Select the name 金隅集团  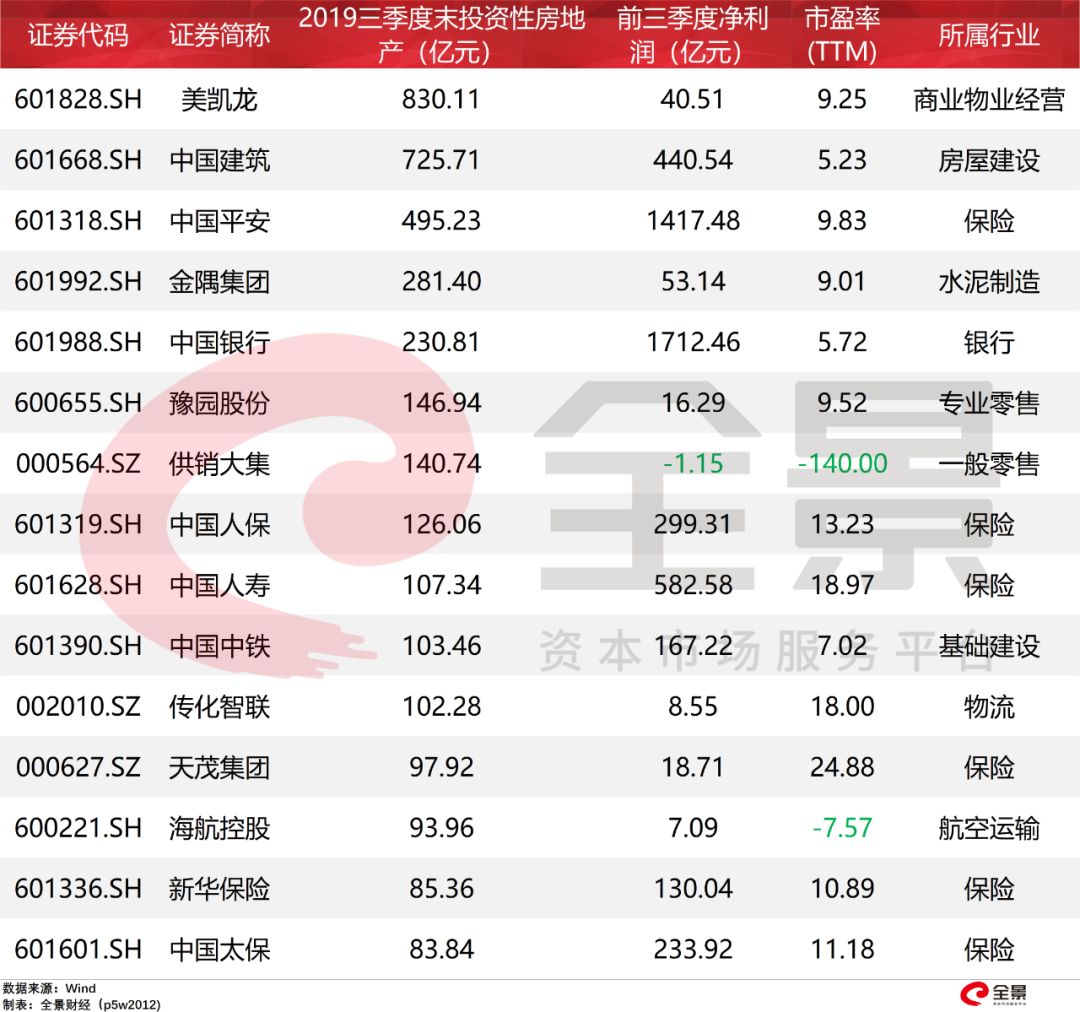(x=219, y=282)
